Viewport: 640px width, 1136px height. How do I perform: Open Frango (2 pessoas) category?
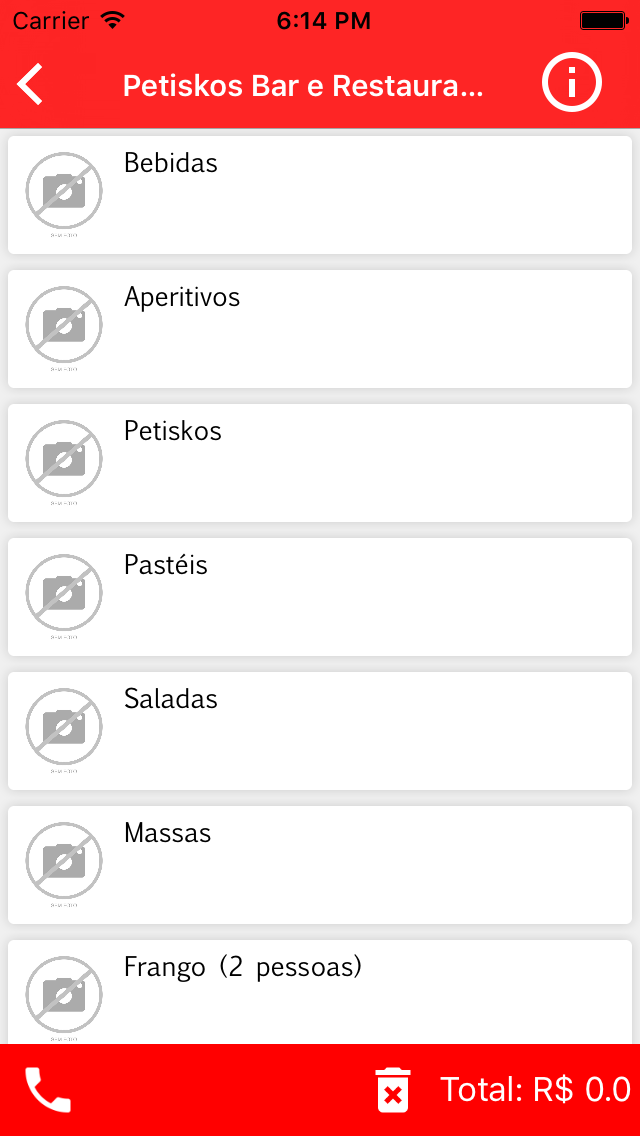coord(243,968)
